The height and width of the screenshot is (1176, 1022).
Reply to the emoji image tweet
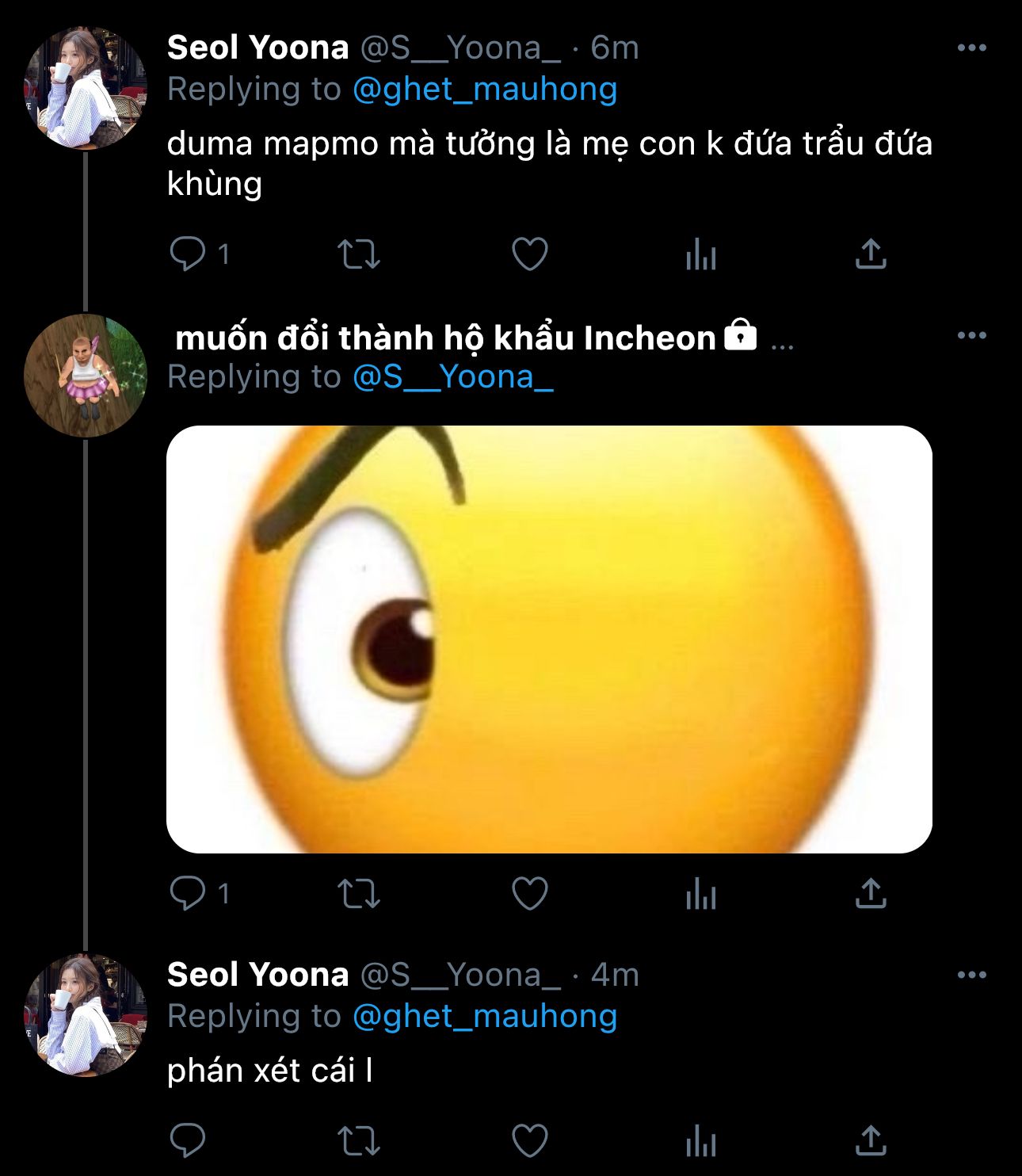tap(188, 894)
